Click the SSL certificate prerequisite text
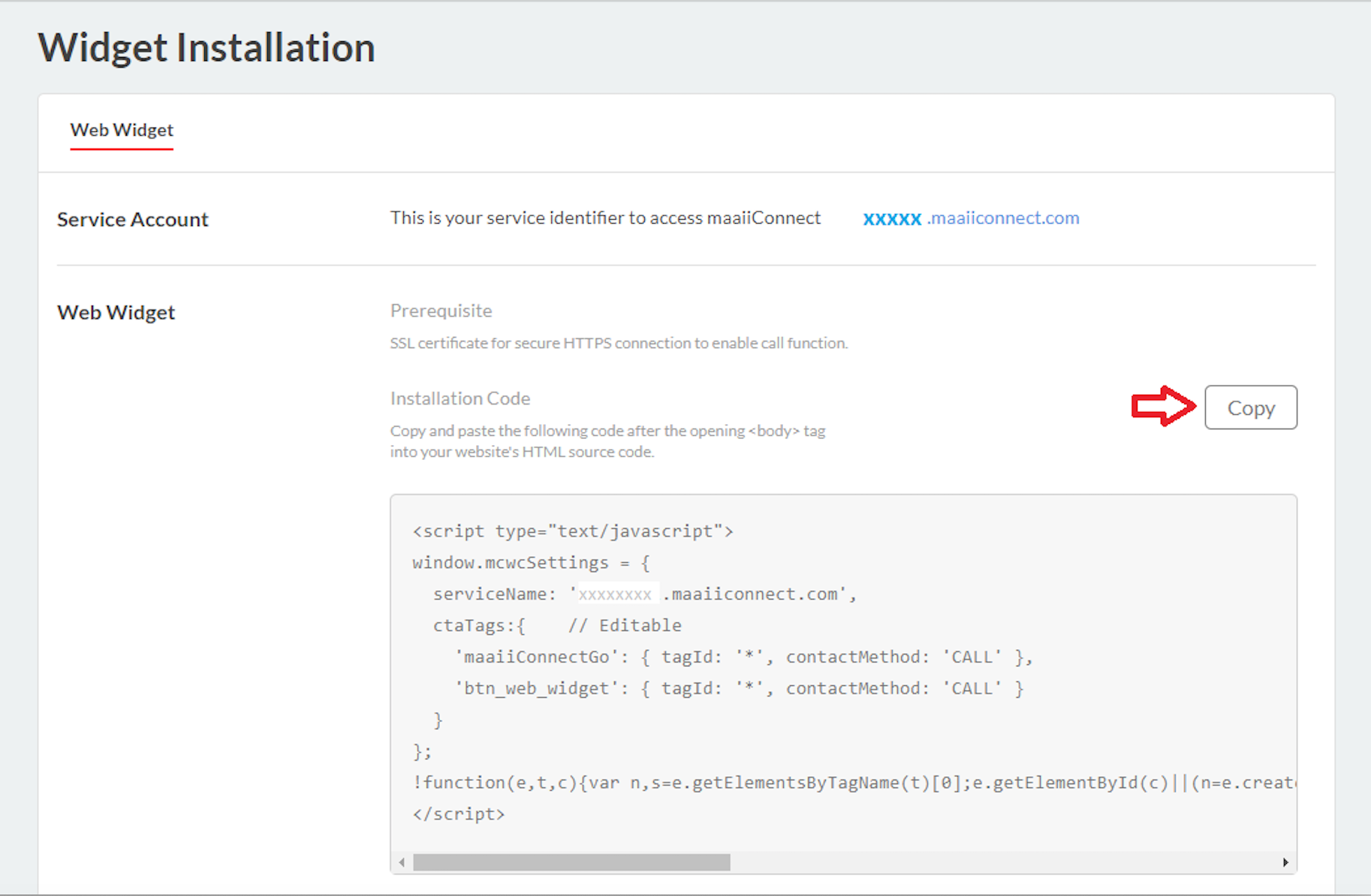 click(x=619, y=343)
